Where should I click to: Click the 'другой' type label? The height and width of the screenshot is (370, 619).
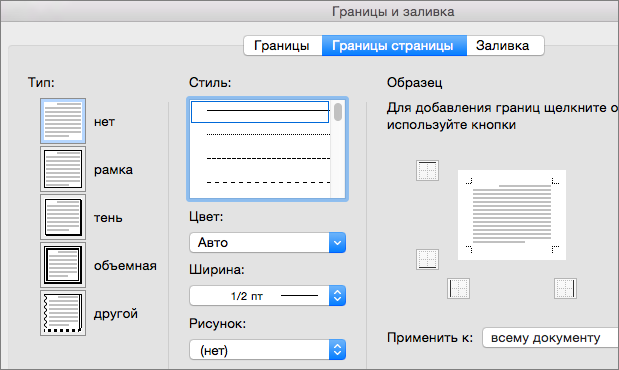(x=116, y=314)
